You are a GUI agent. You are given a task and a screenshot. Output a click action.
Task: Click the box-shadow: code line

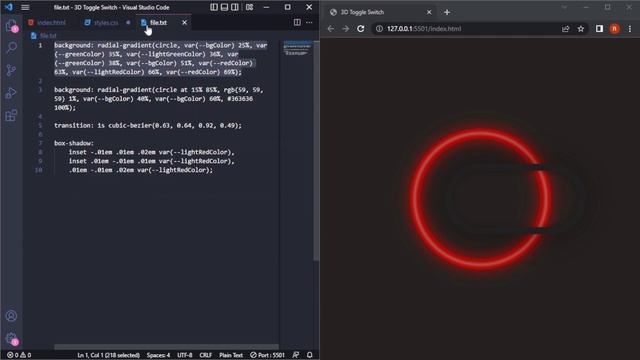click(74, 143)
